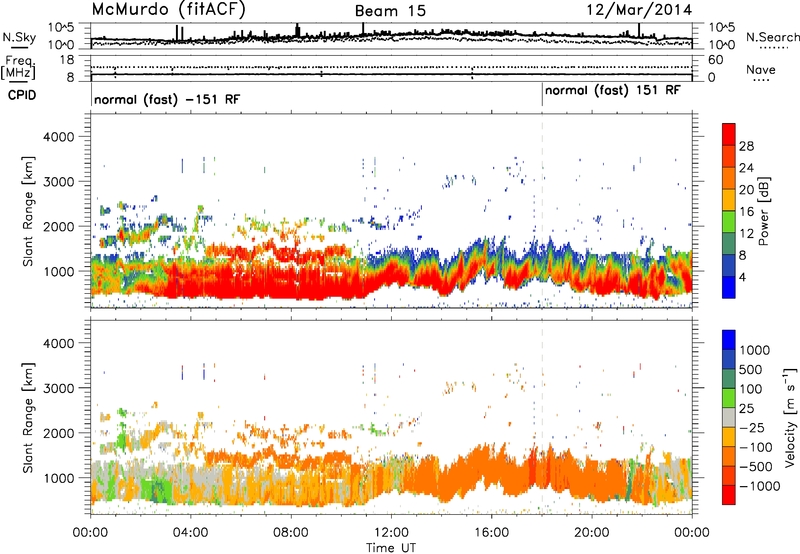The height and width of the screenshot is (554, 800).
Task: Click the 20:00 time tick label
Action: coord(591,533)
